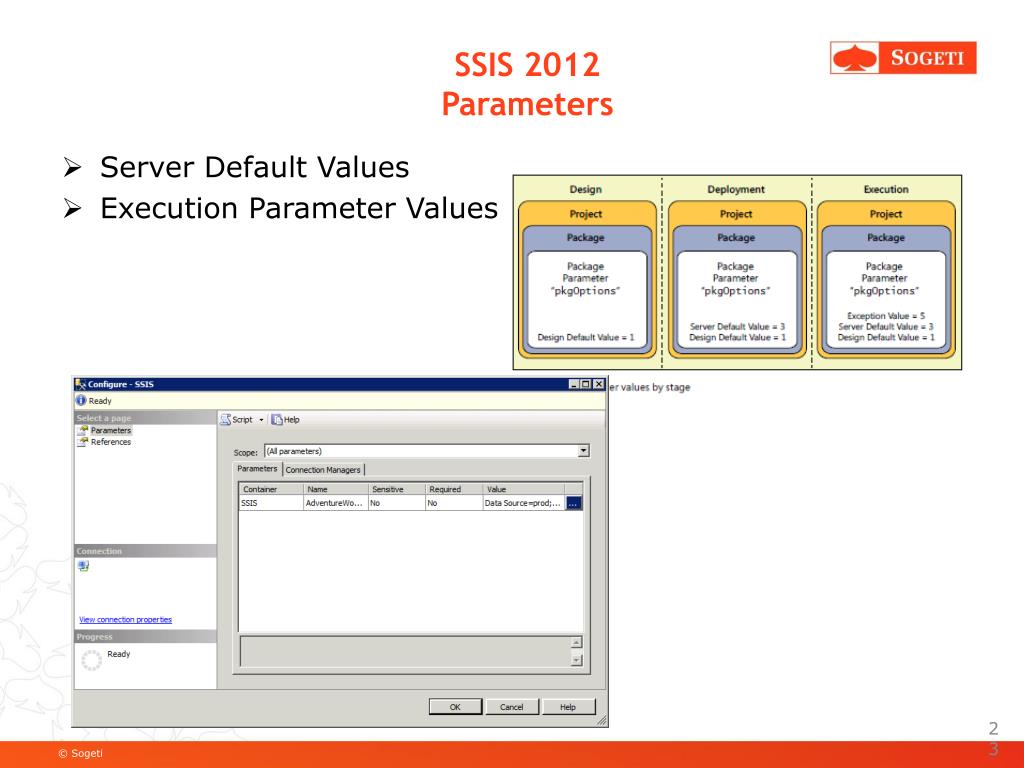Click the Help button at dialog bottom
The width and height of the screenshot is (1024, 768).
point(568,707)
